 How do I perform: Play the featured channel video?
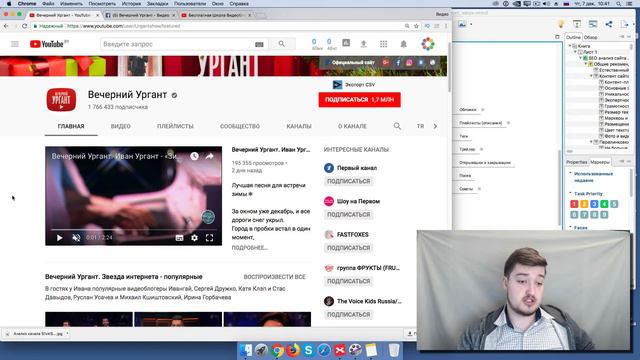click(x=60, y=238)
